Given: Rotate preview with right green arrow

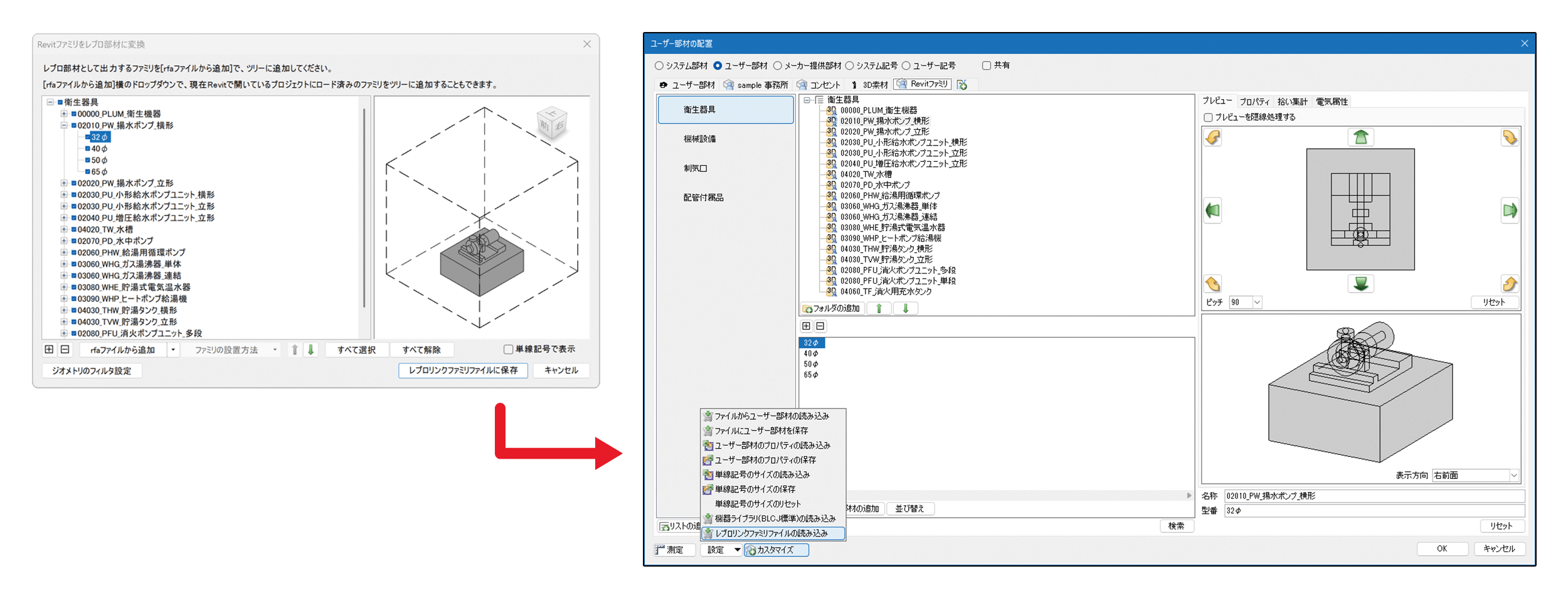Looking at the screenshot, I should (1509, 211).
